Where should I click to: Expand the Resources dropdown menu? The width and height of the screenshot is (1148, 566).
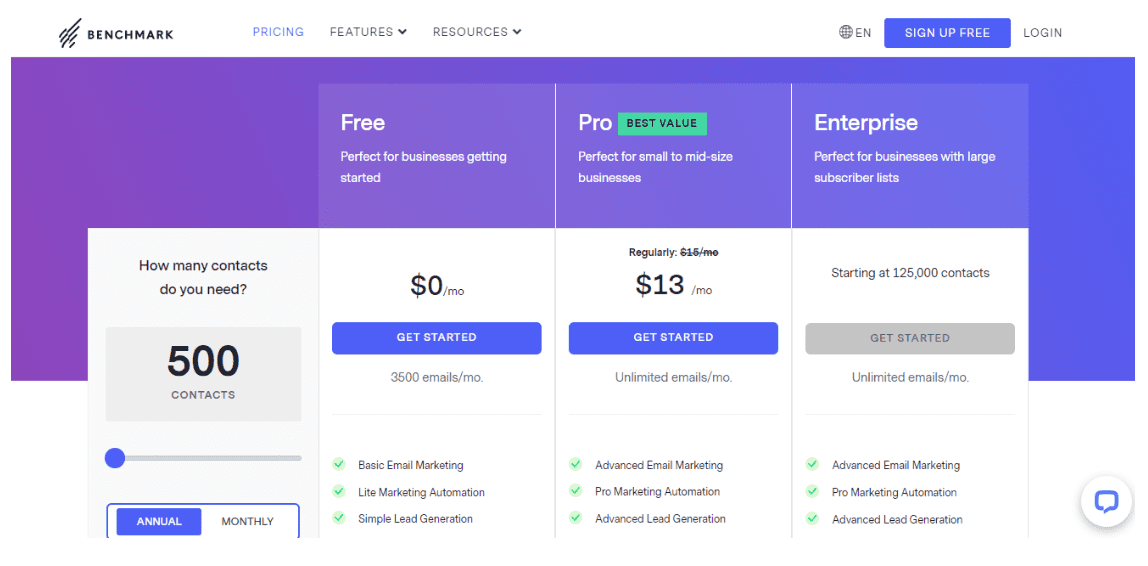click(477, 32)
